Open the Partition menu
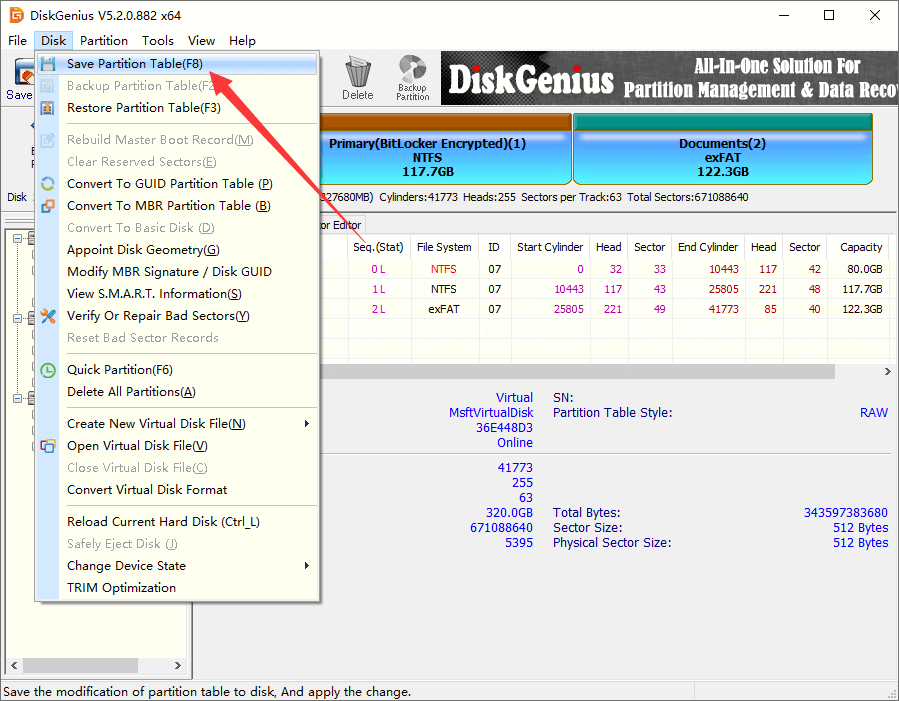The image size is (899, 701). click(104, 41)
